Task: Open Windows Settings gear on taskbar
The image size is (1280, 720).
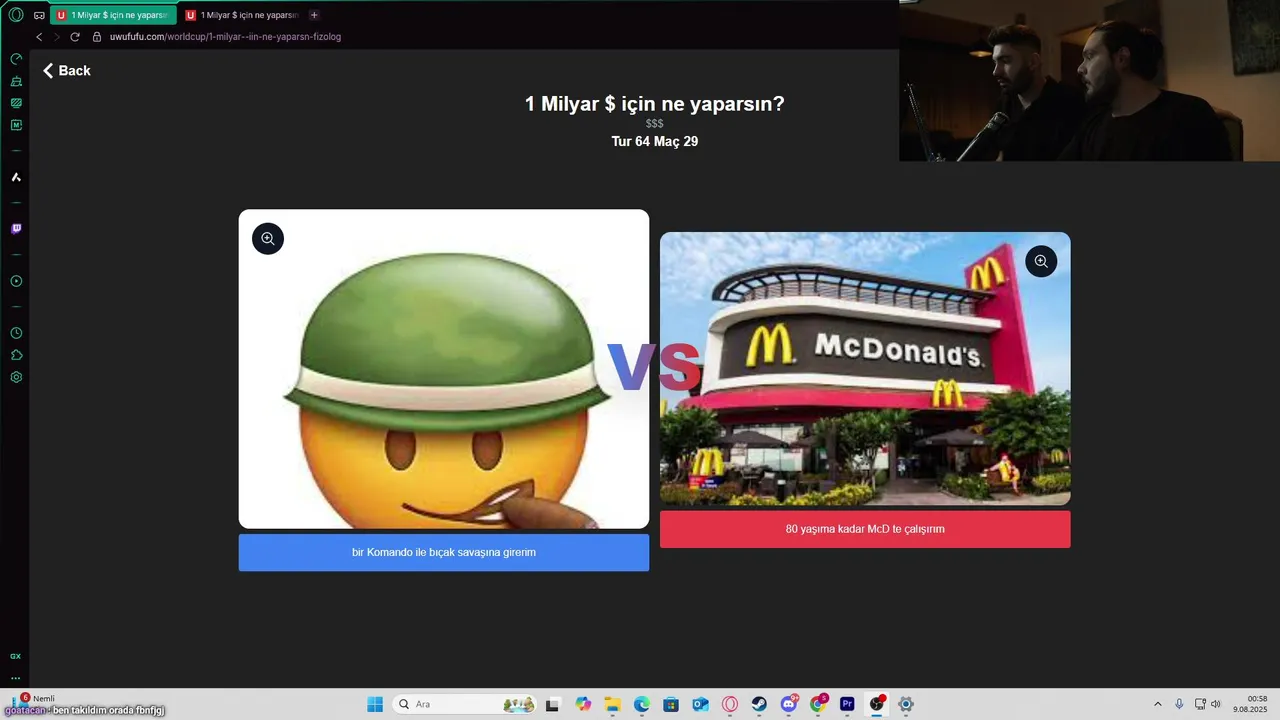Action: click(906, 704)
